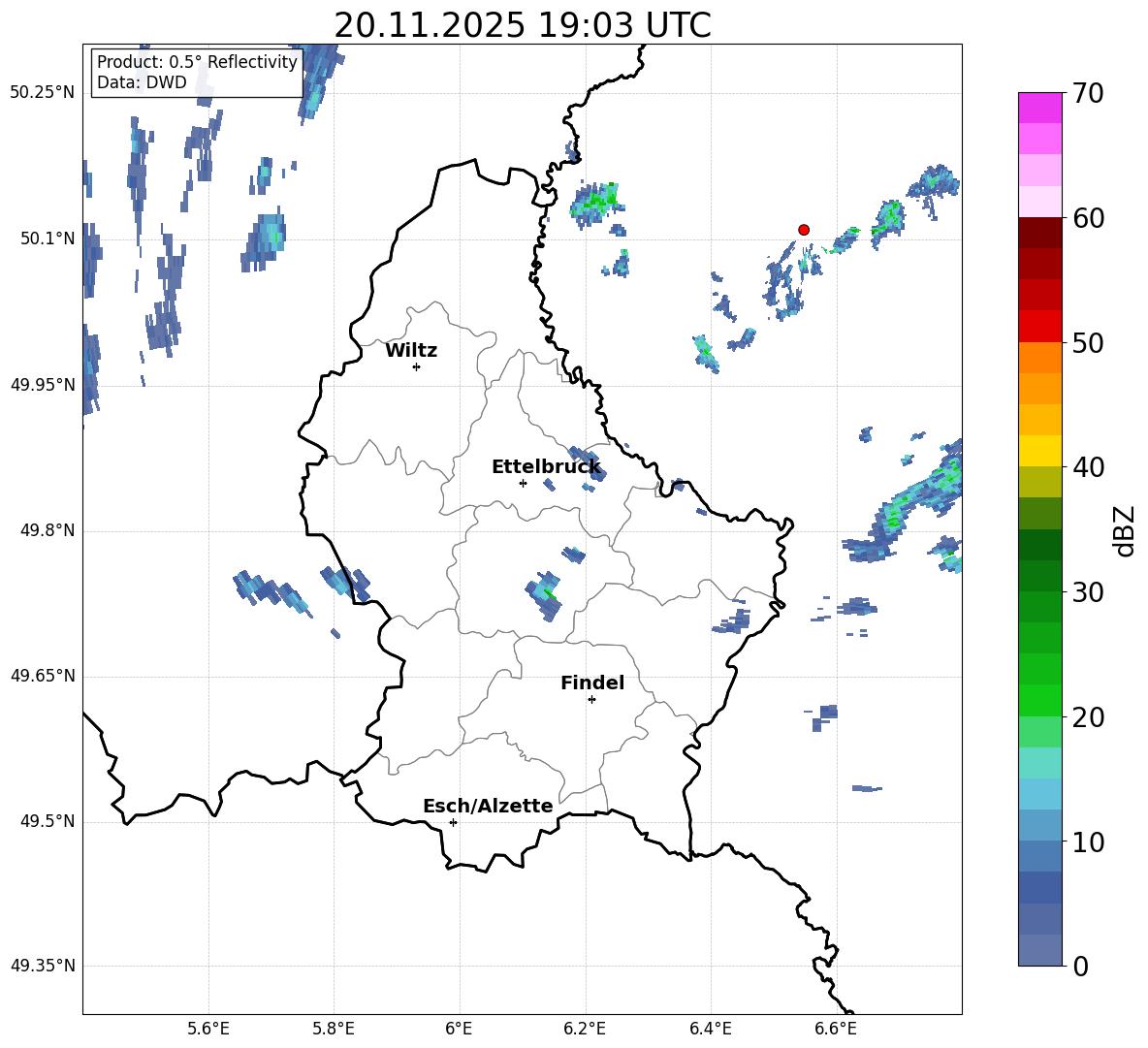
Task: Click the Esch/Alzette city label
Action: tap(488, 807)
